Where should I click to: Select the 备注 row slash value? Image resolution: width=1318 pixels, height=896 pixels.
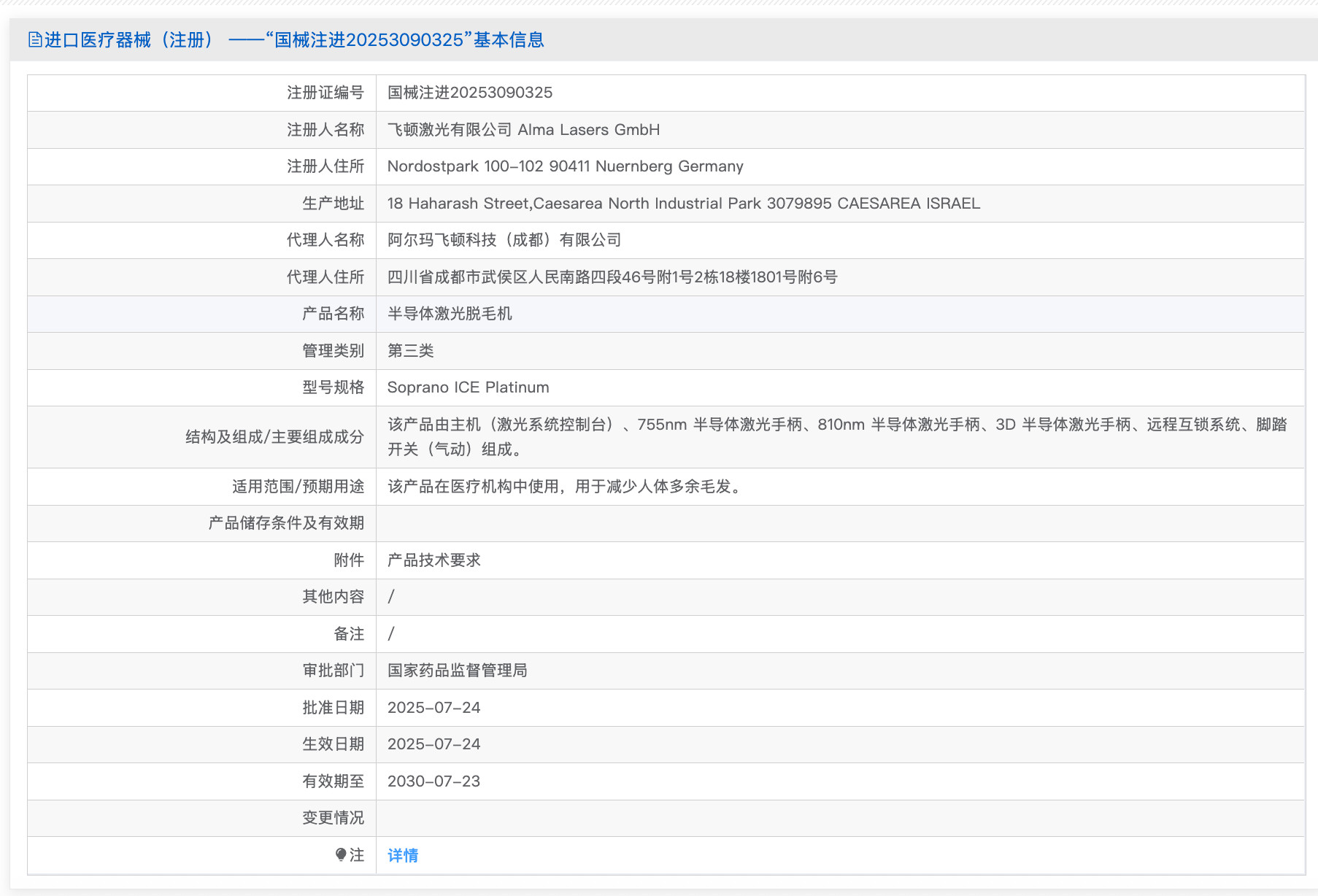pyautogui.click(x=391, y=634)
